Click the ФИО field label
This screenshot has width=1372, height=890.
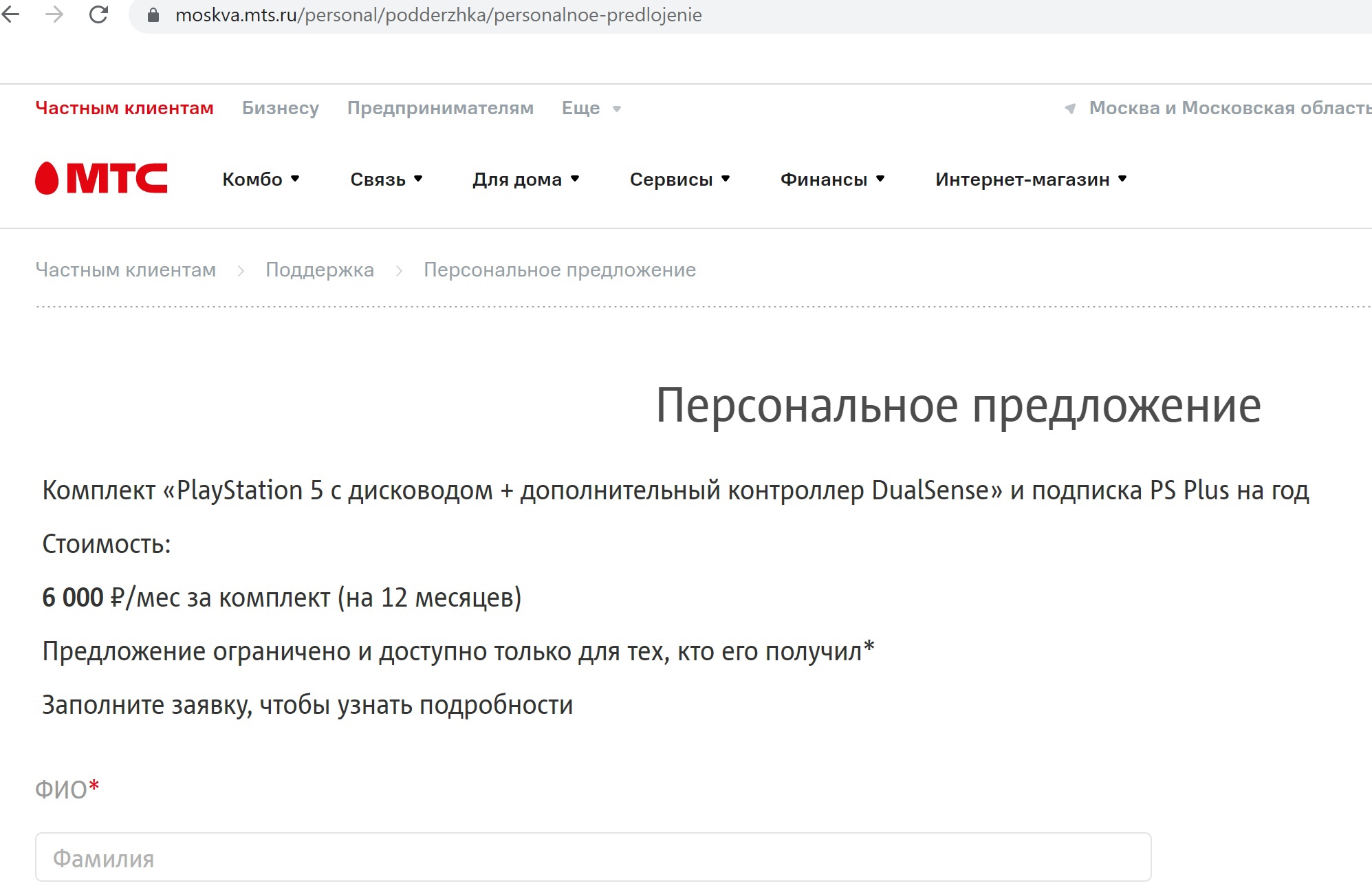pyautogui.click(x=67, y=789)
